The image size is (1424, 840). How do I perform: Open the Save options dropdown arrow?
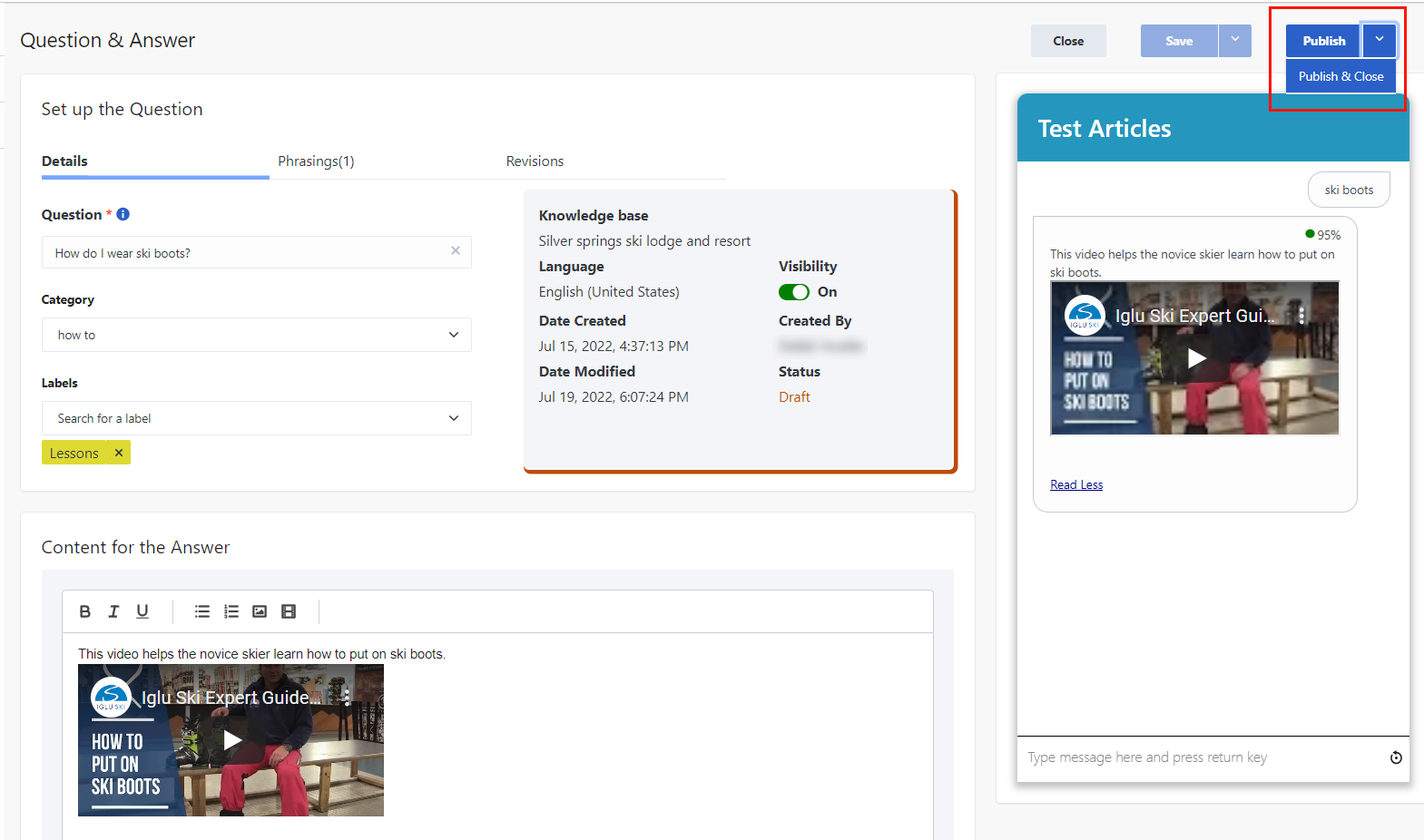(x=1235, y=40)
